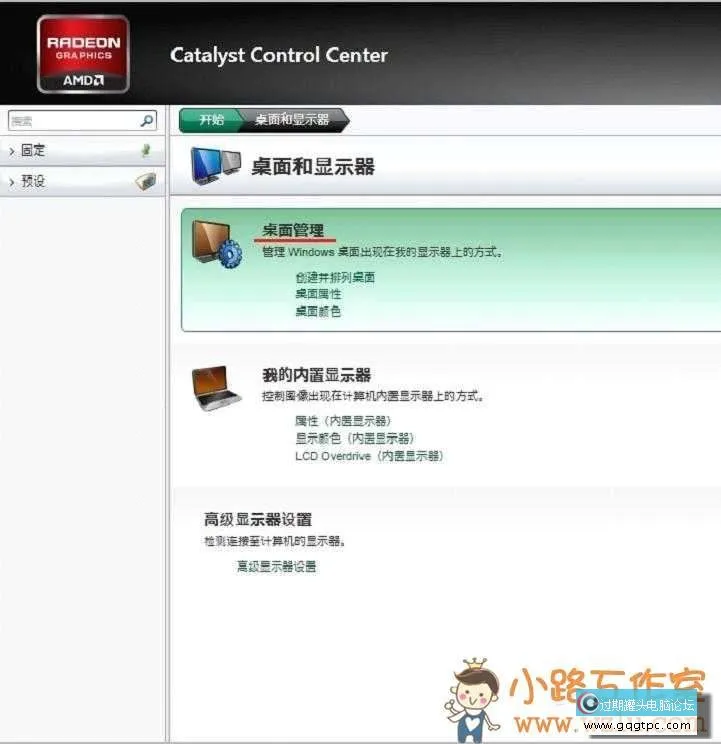The width and height of the screenshot is (721, 744).
Task: Open 属性（内置显示器） link
Action: (x=343, y=421)
